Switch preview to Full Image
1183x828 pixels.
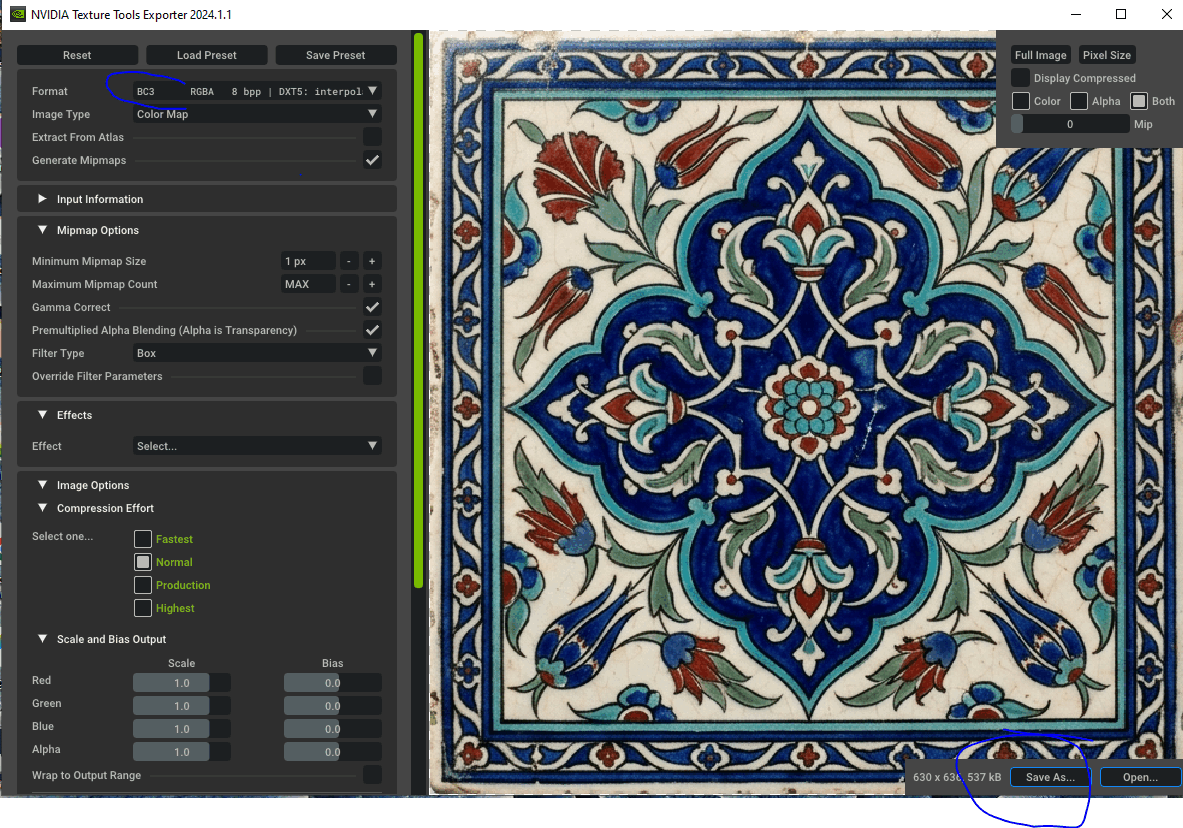point(1040,55)
